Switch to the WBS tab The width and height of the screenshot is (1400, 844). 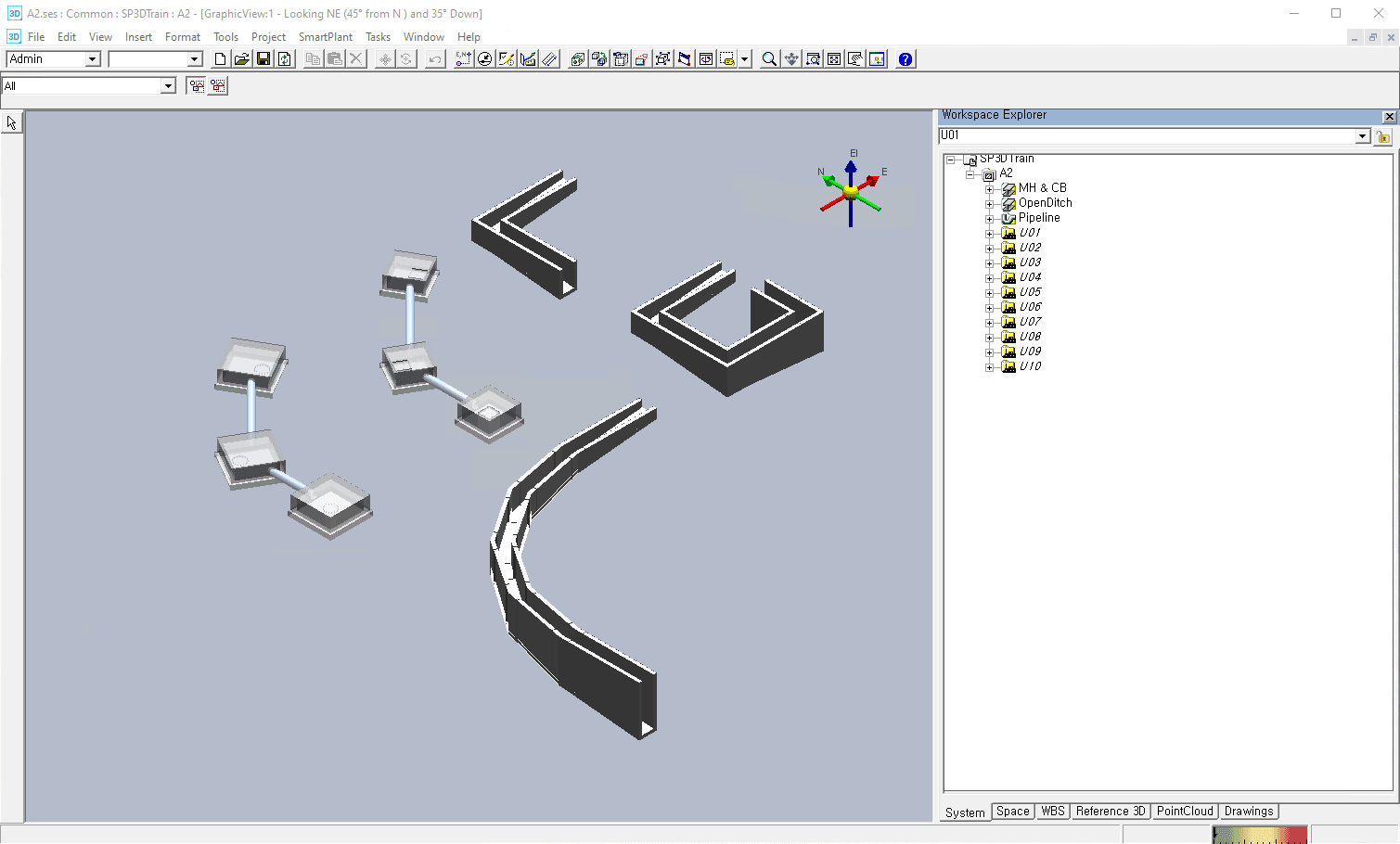click(x=1052, y=811)
